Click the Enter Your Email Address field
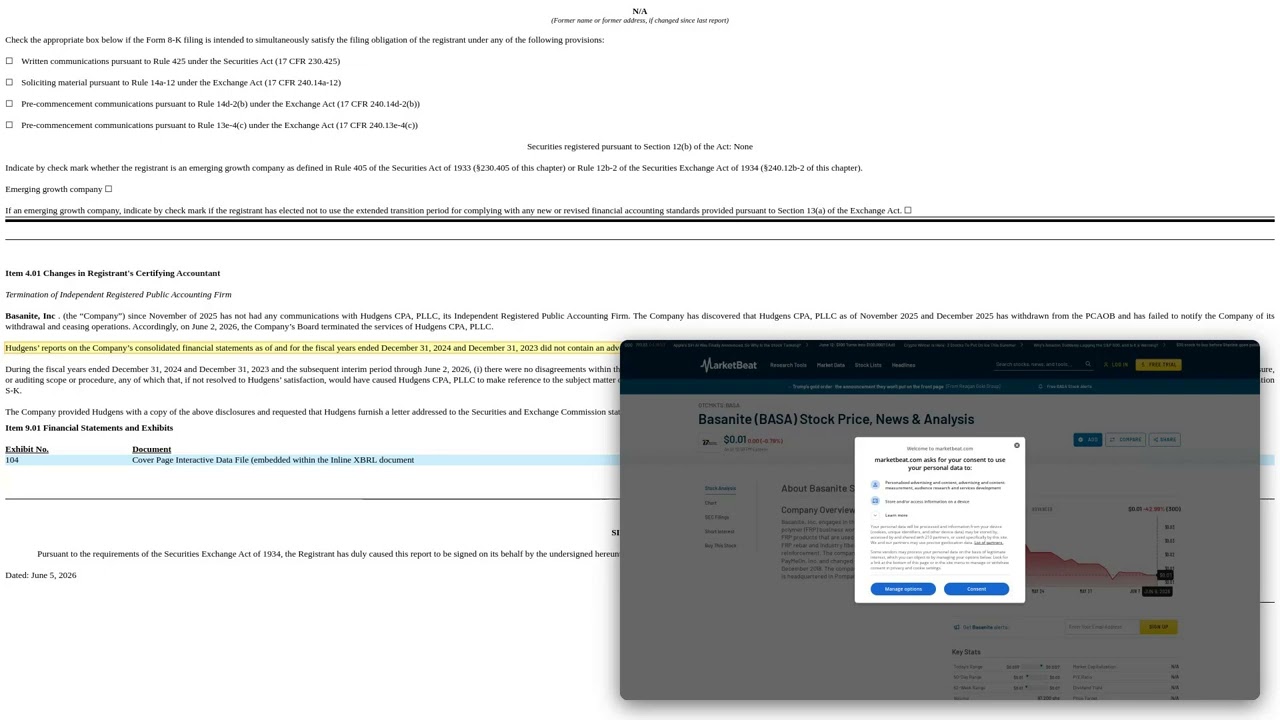The image size is (1280, 720). (x=1101, y=627)
